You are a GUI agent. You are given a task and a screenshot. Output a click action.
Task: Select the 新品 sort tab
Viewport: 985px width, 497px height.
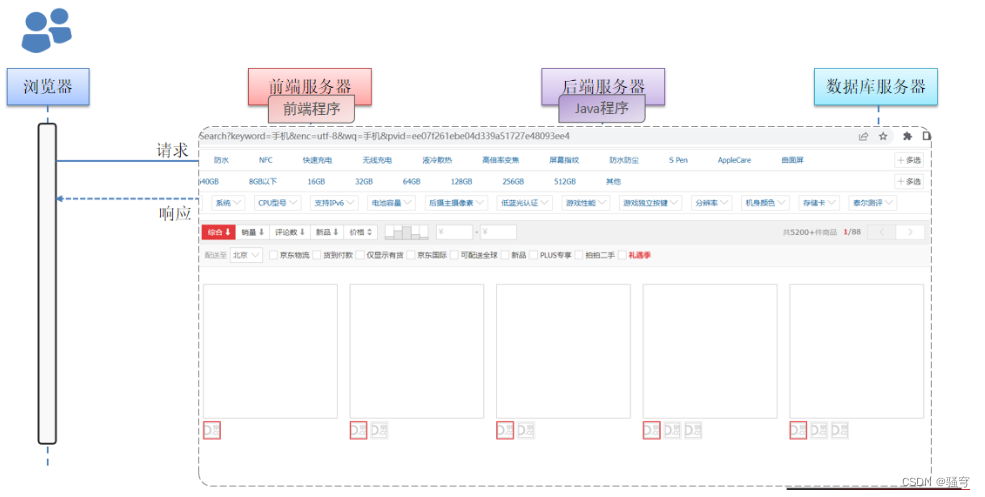(327, 232)
